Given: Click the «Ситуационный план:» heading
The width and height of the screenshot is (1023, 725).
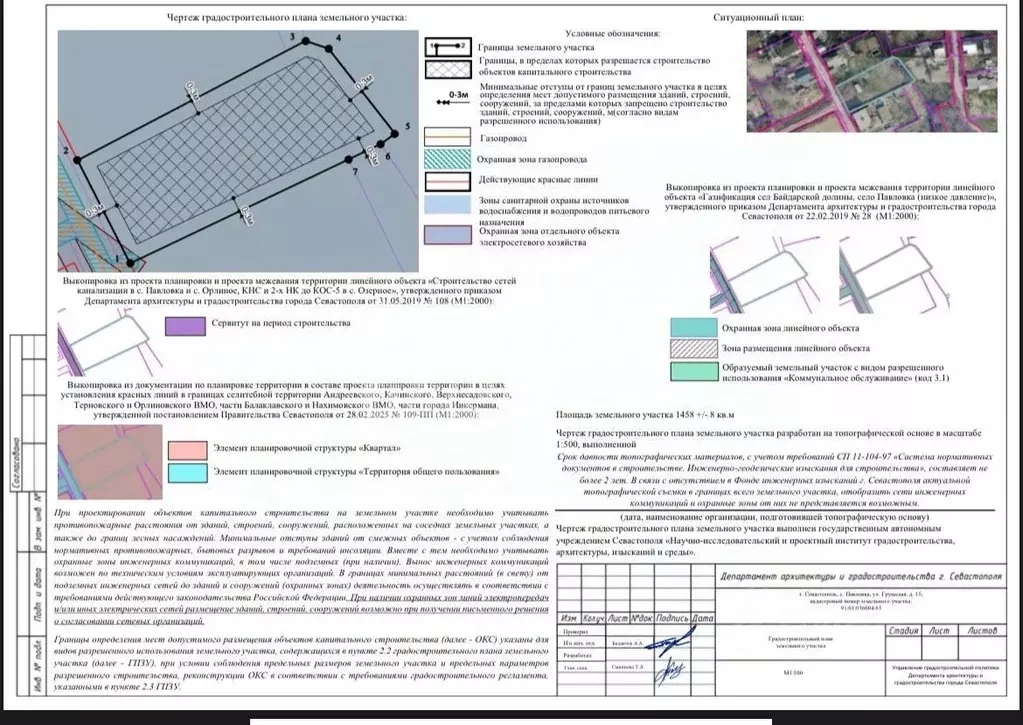Looking at the screenshot, I should click(x=758, y=18).
